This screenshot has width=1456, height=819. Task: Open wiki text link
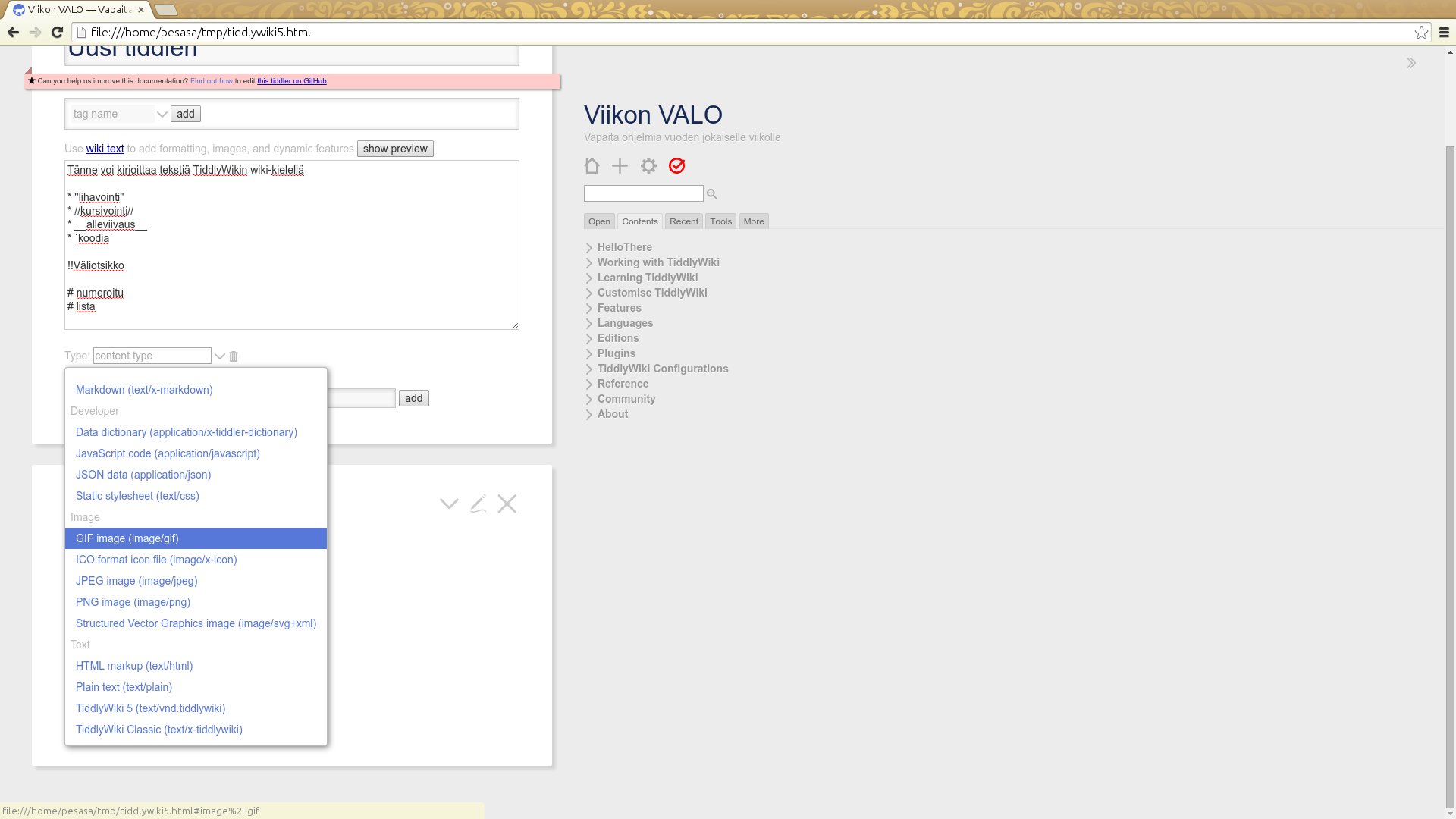[105, 149]
